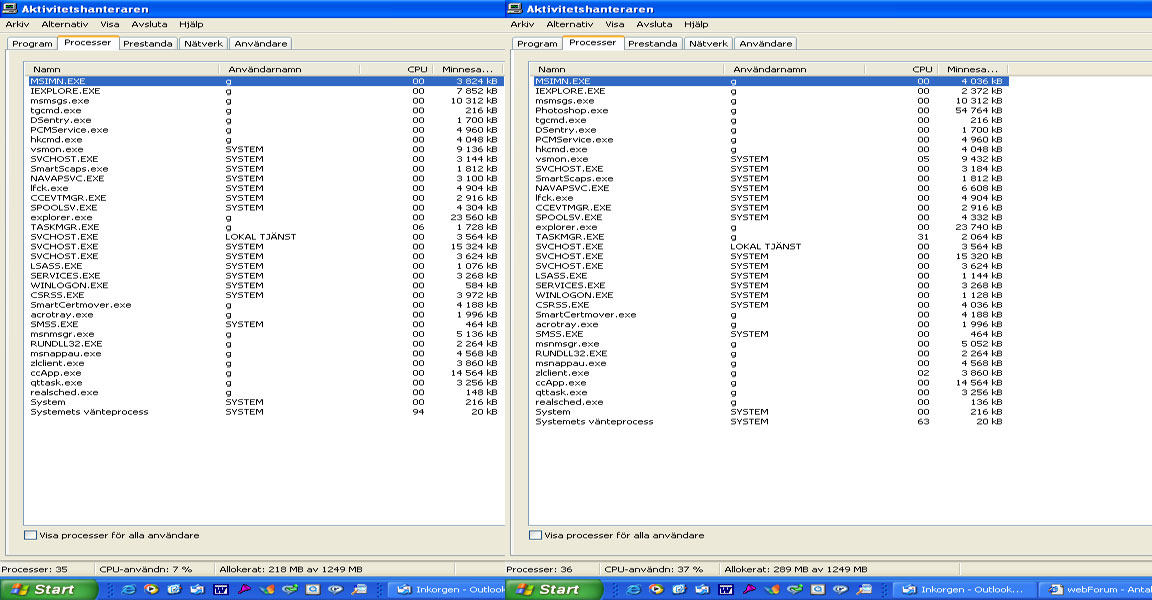Select MSIMN.EXE row showing 3 824 kB
This screenshot has height=600, width=1152.
tap(265, 81)
